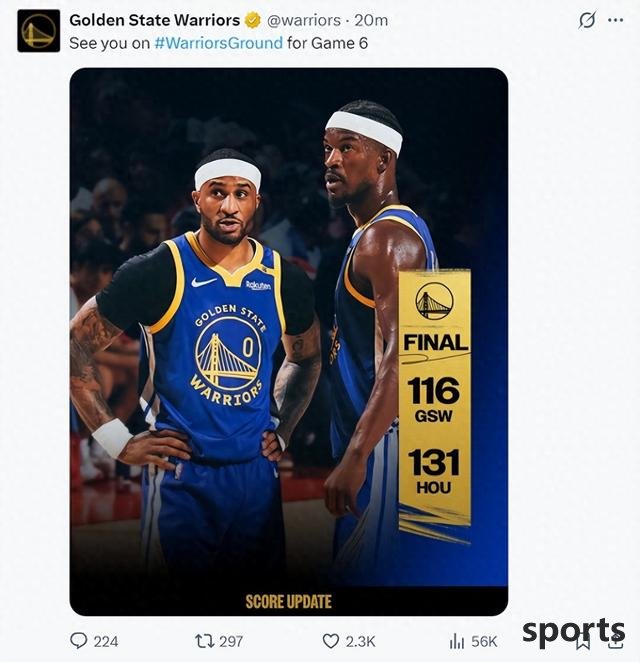Image resolution: width=640 pixels, height=662 pixels.
Task: Like the post with the heart icon
Action: [331, 641]
